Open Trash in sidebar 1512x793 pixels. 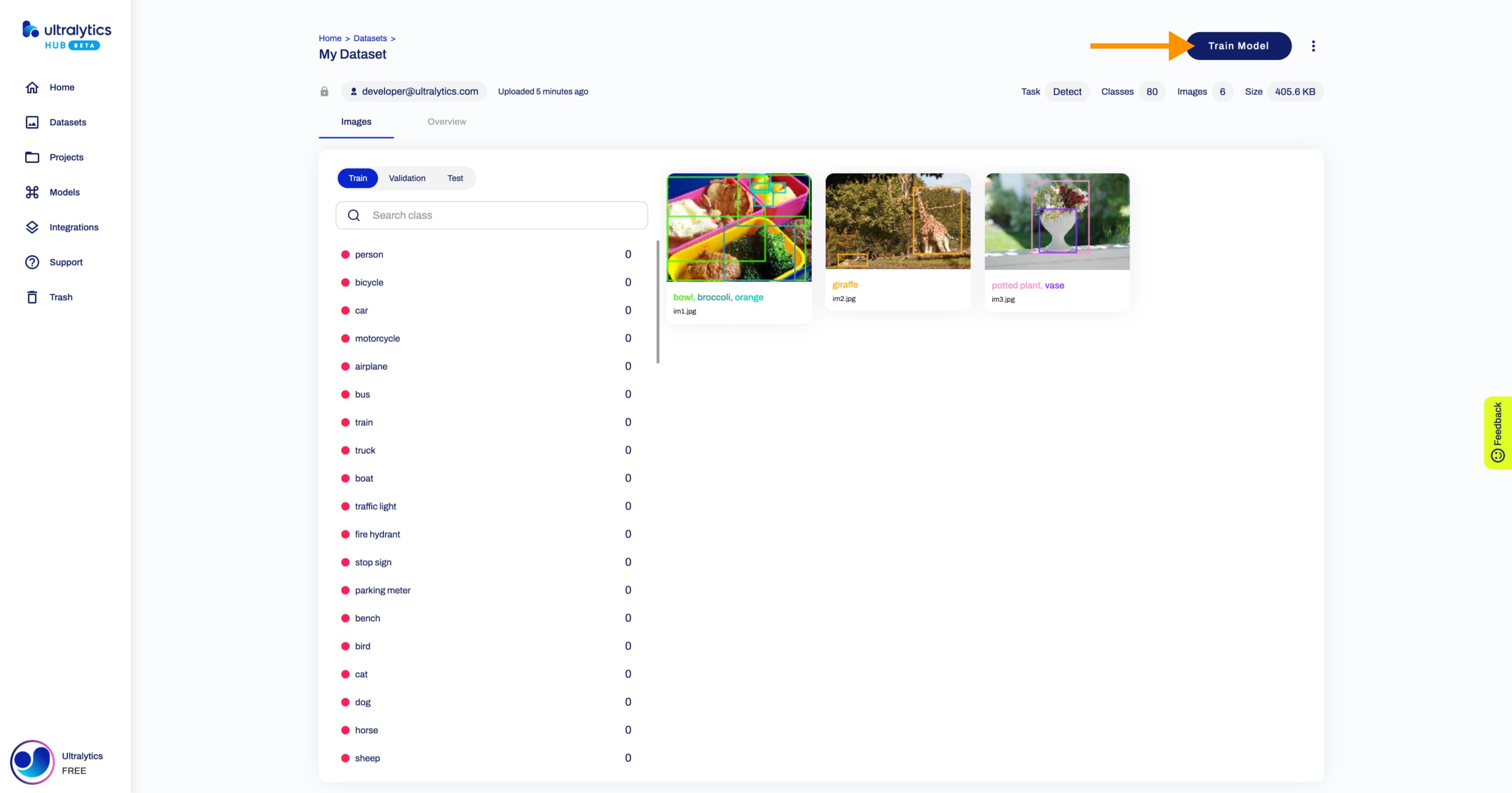pos(60,296)
